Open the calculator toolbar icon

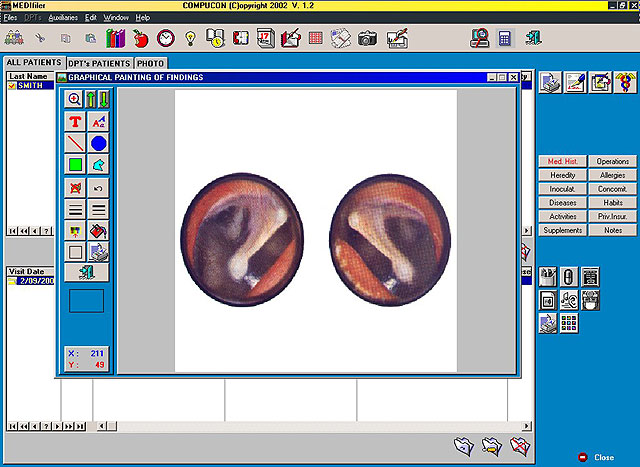point(505,38)
